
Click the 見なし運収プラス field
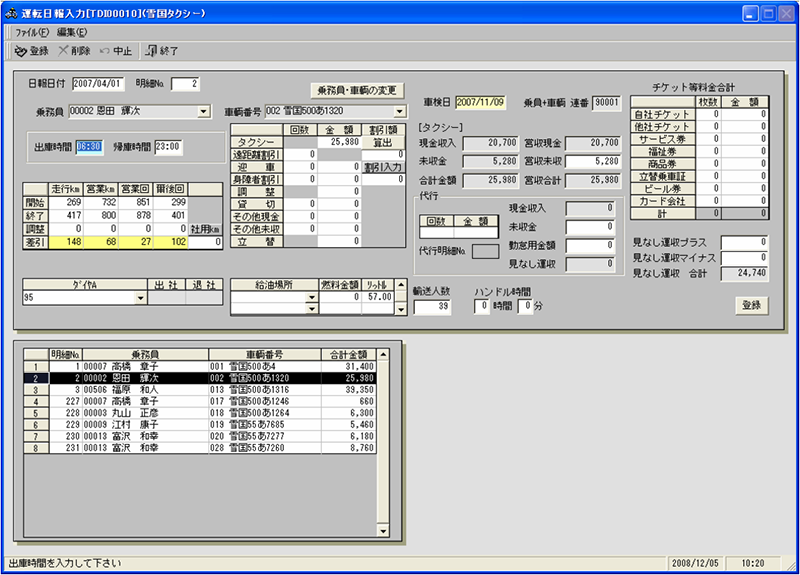click(744, 242)
